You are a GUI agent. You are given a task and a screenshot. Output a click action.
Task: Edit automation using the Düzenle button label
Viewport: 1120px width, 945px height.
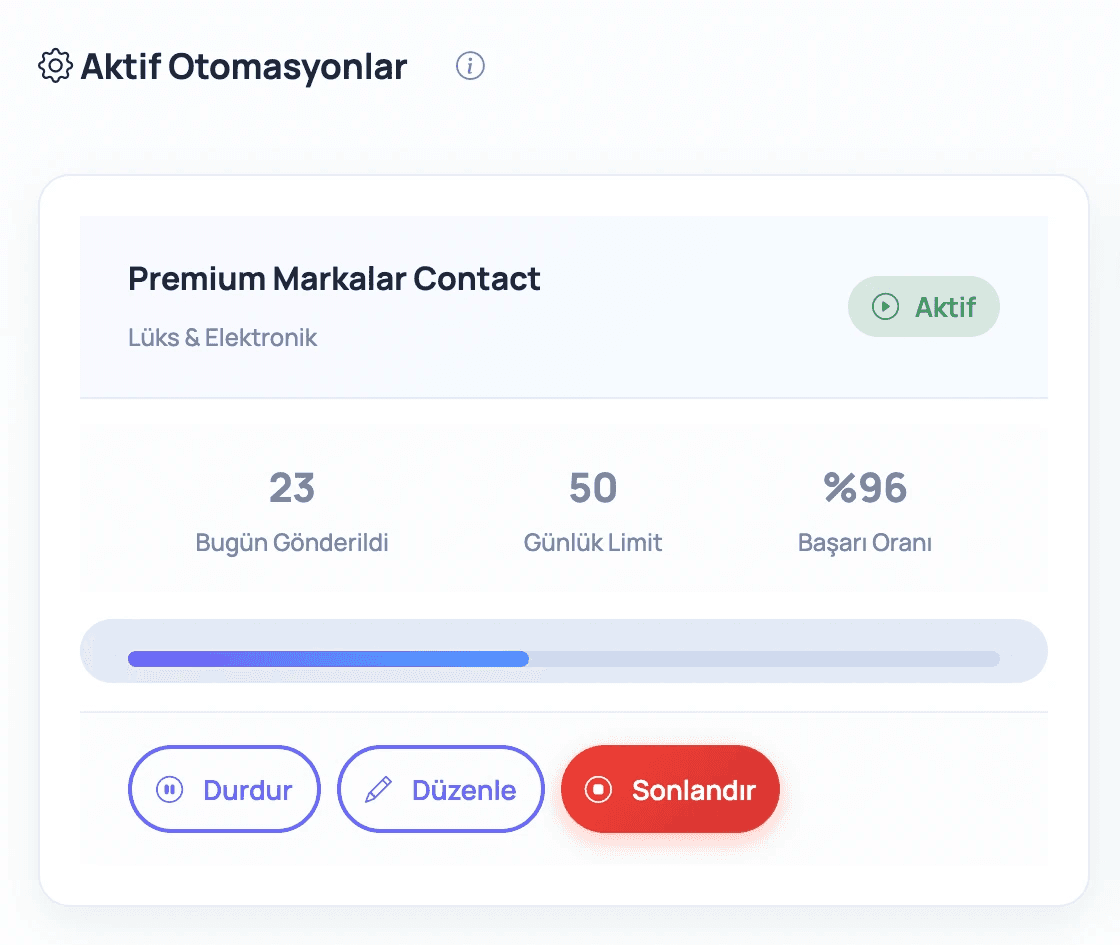point(464,790)
